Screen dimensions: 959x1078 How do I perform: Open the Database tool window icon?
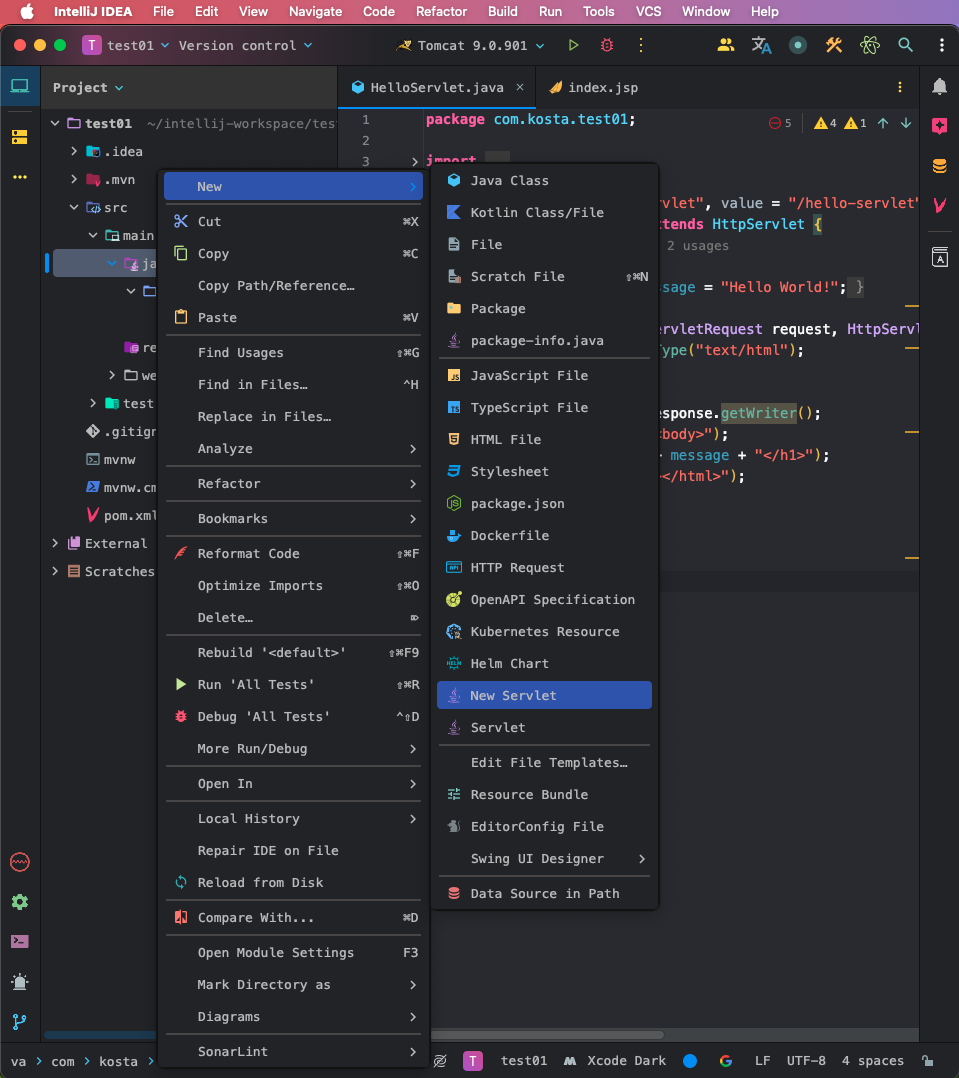pyautogui.click(x=940, y=166)
